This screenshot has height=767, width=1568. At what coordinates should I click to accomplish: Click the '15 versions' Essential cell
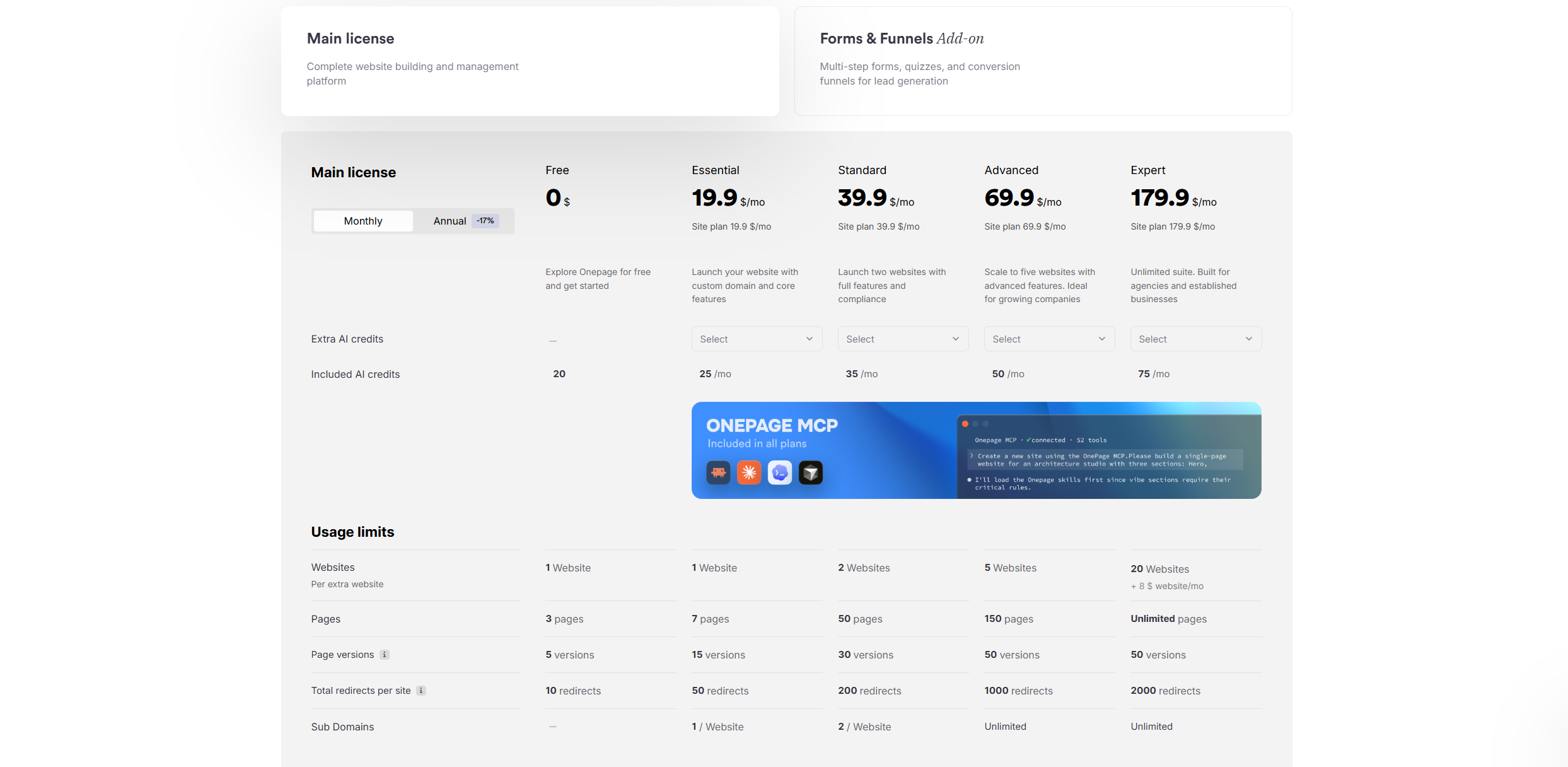click(x=718, y=655)
